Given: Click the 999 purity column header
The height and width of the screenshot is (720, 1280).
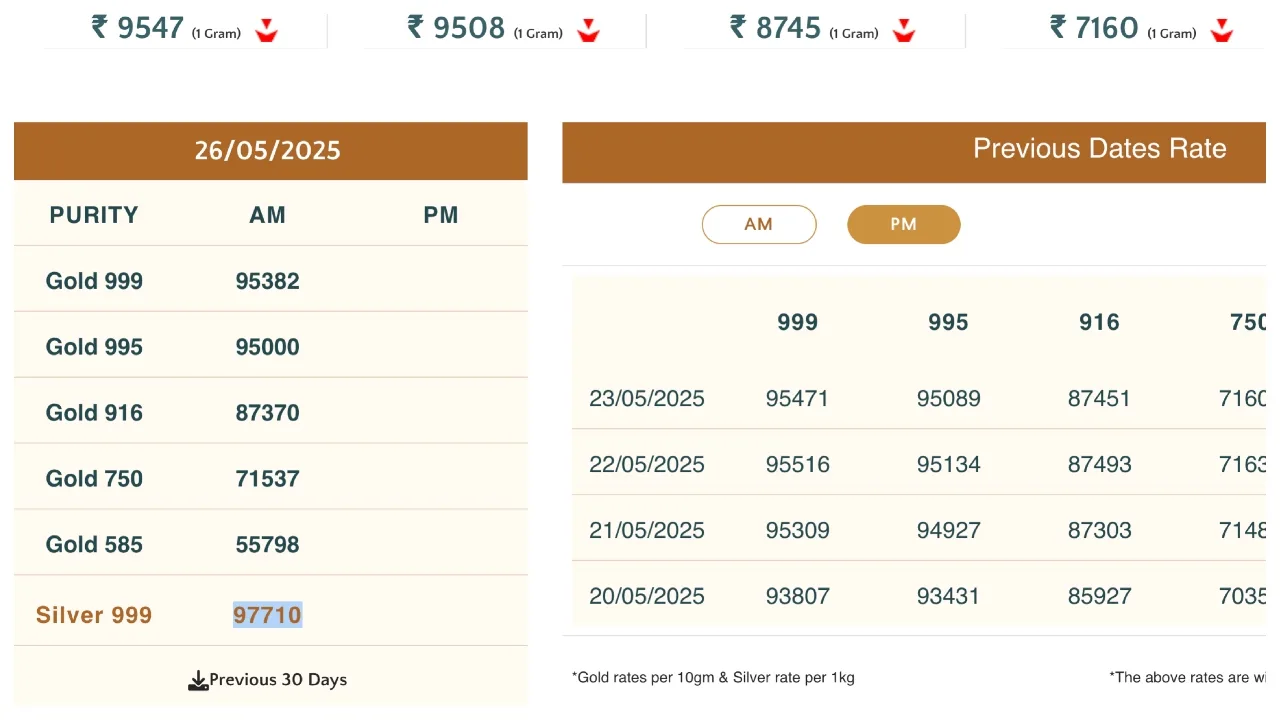Looking at the screenshot, I should [797, 322].
